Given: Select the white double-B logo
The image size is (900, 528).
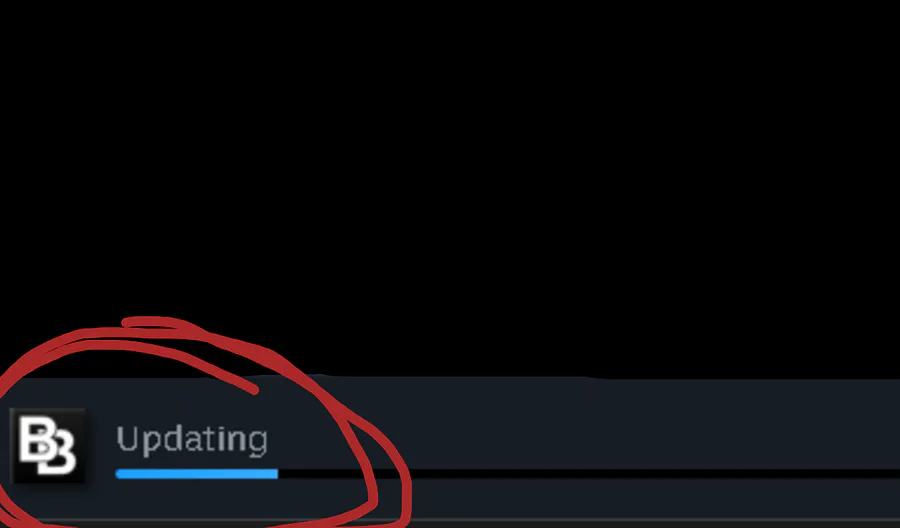Looking at the screenshot, I should coord(47,446).
